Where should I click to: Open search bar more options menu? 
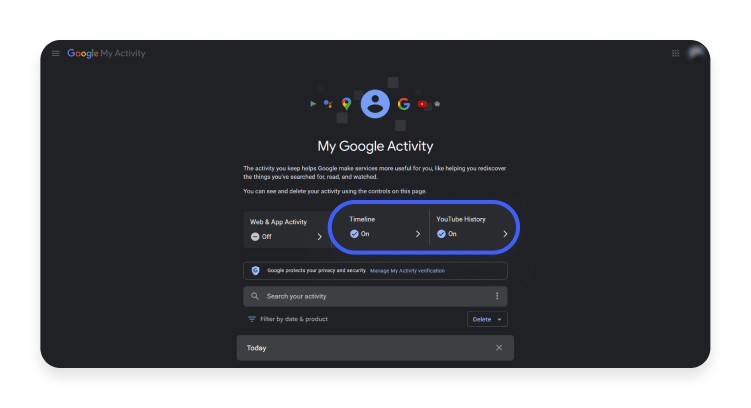[x=497, y=296]
